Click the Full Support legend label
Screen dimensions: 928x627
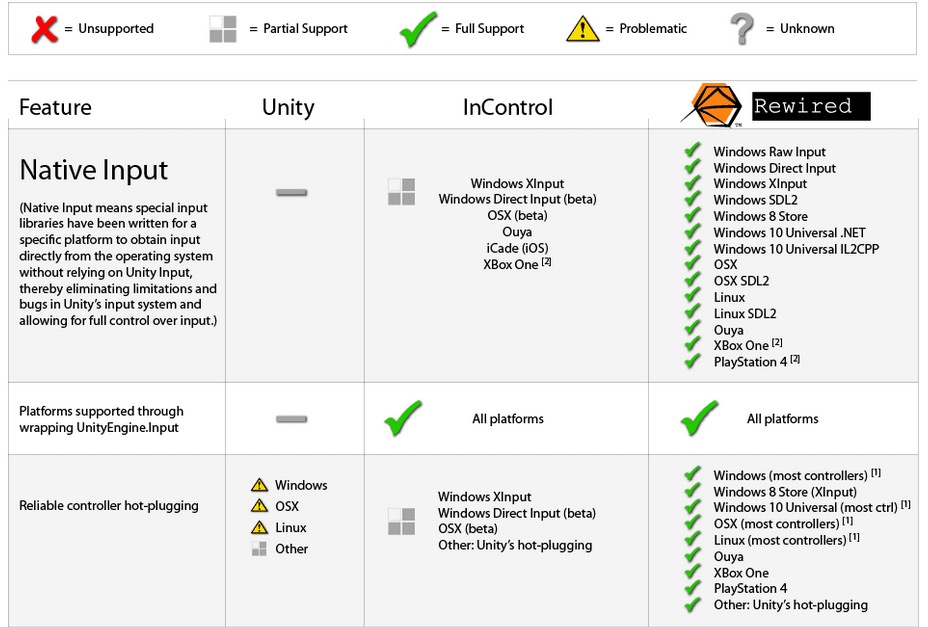coord(489,28)
